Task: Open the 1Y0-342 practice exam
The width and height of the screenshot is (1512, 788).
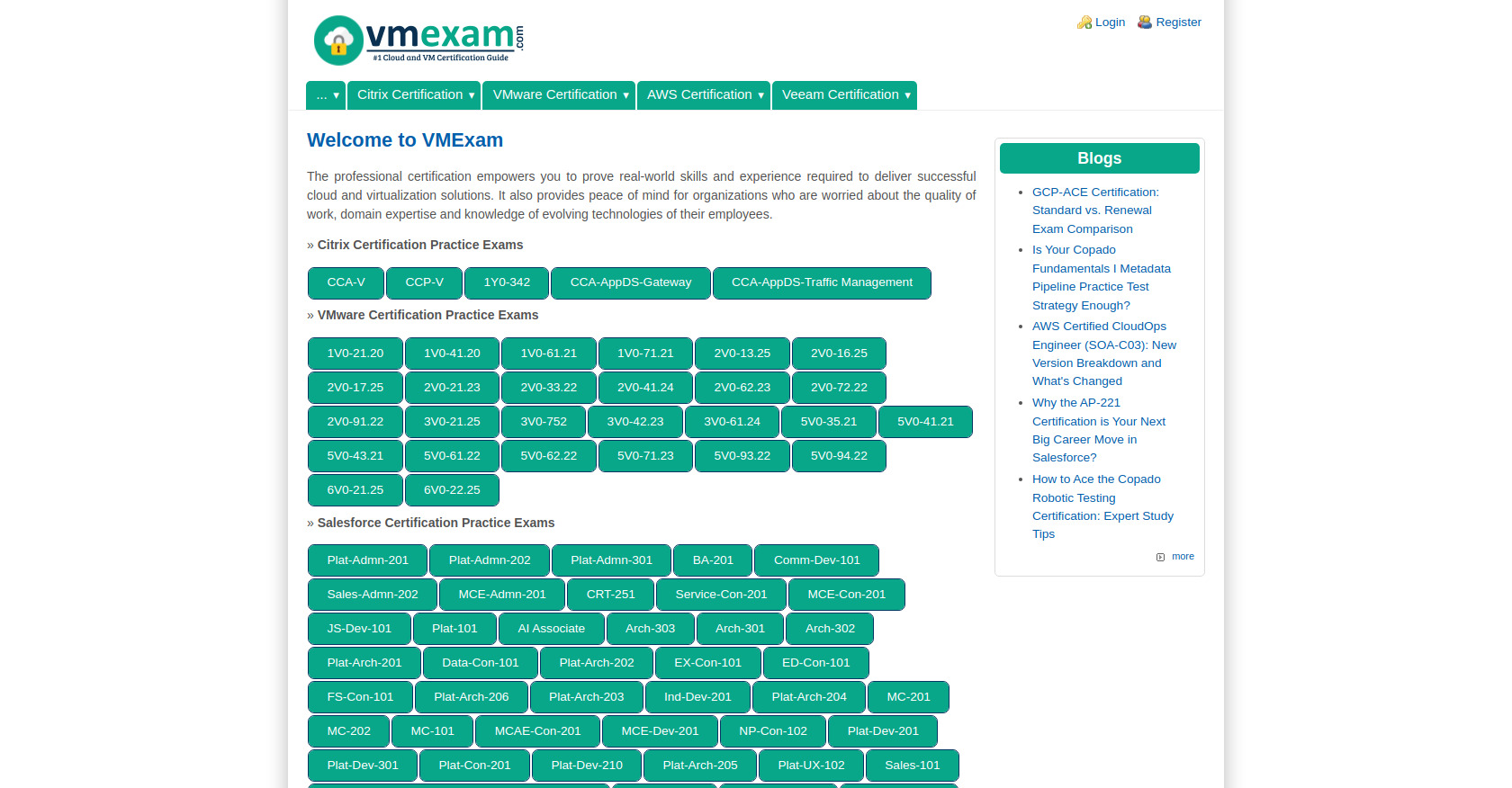Action: tap(507, 282)
